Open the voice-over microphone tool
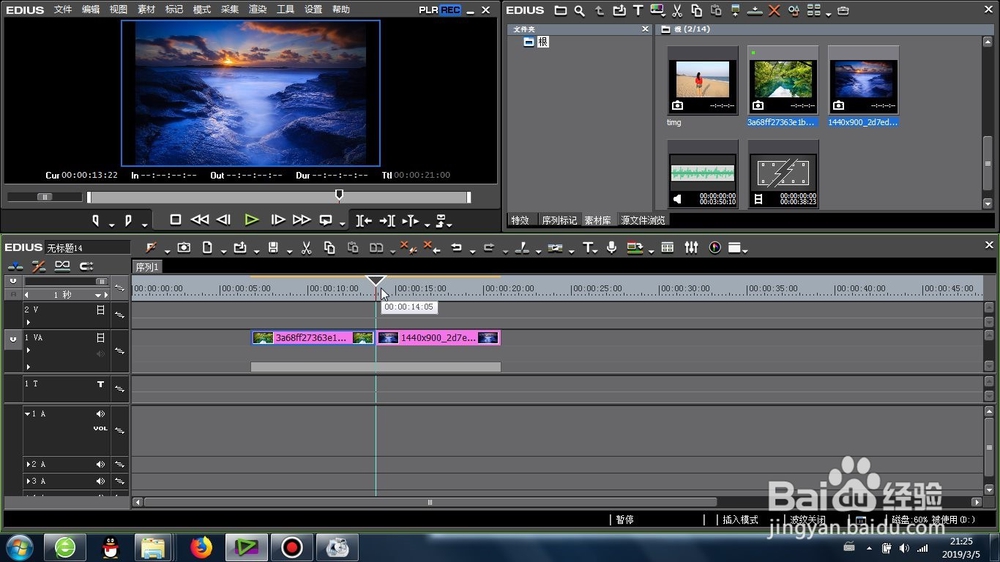The height and width of the screenshot is (562, 1000). point(612,248)
